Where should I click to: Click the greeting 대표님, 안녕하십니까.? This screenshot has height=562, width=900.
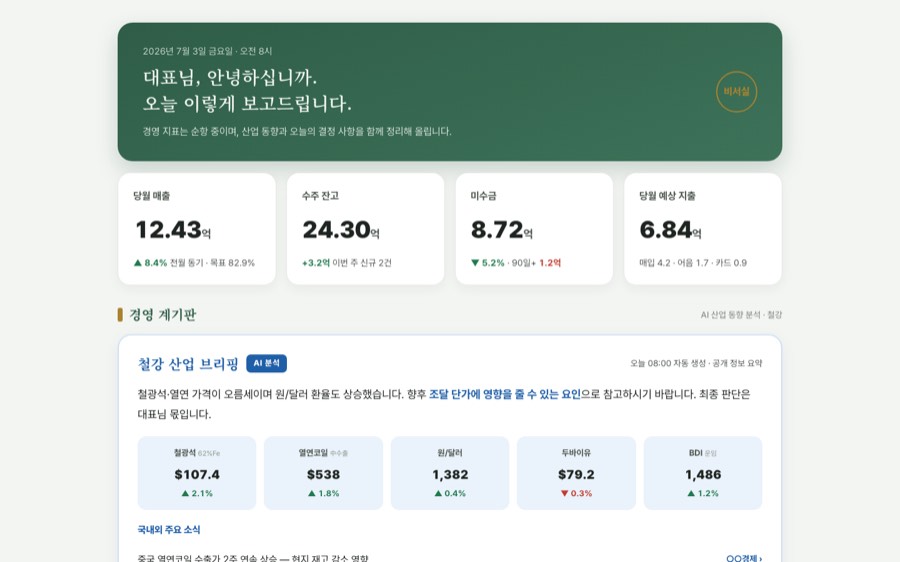pos(230,77)
